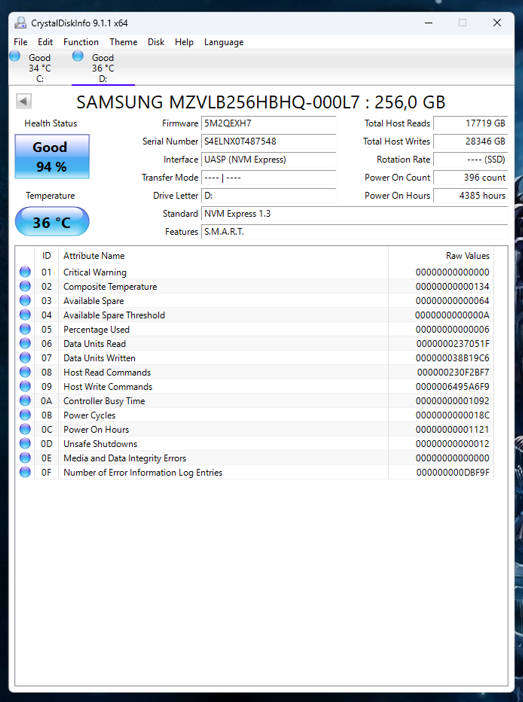Click status orb for Percentage Used
This screenshot has width=523, height=702.
pos(25,329)
